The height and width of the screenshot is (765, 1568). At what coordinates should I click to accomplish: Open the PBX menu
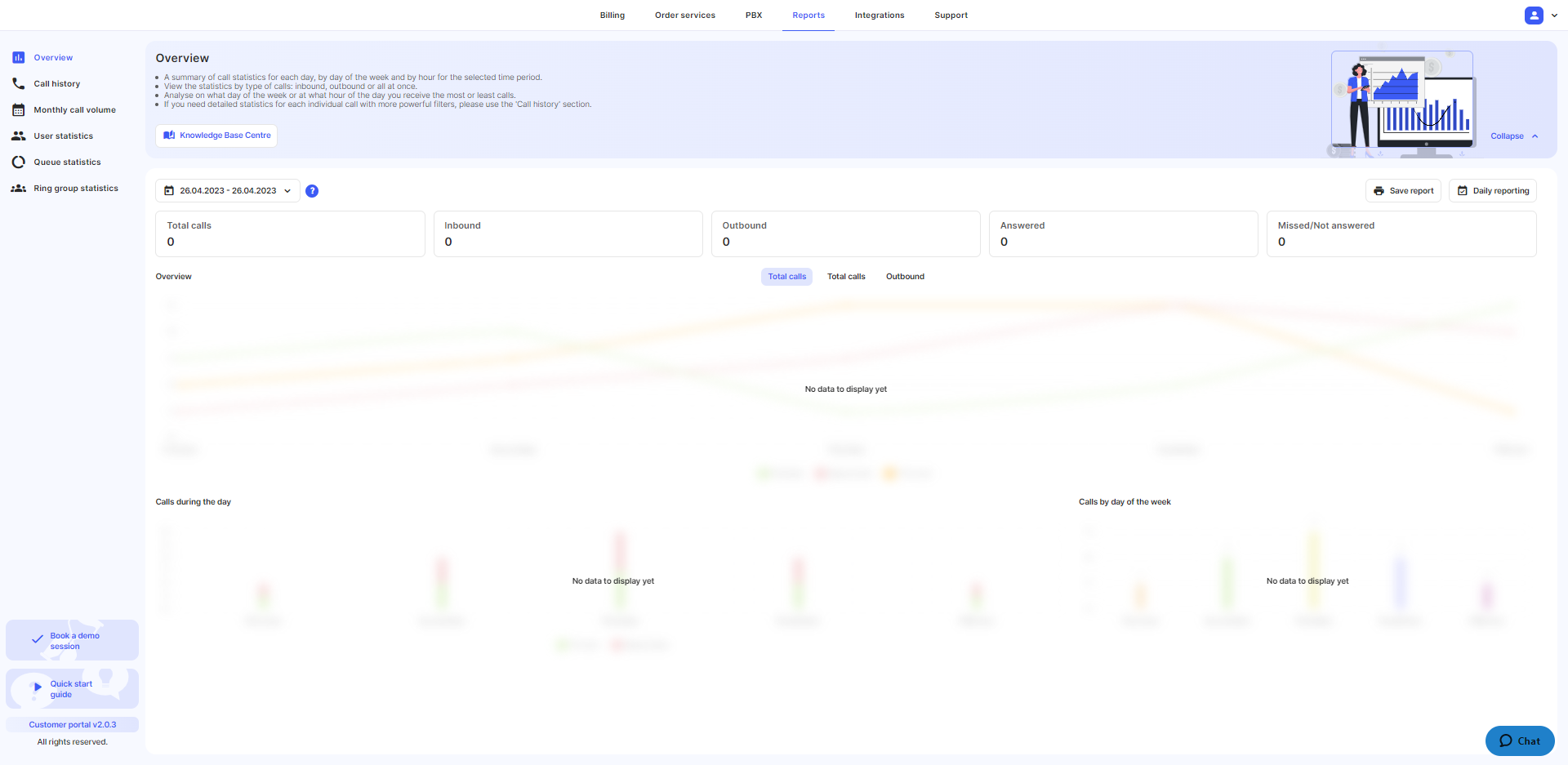[x=754, y=16]
